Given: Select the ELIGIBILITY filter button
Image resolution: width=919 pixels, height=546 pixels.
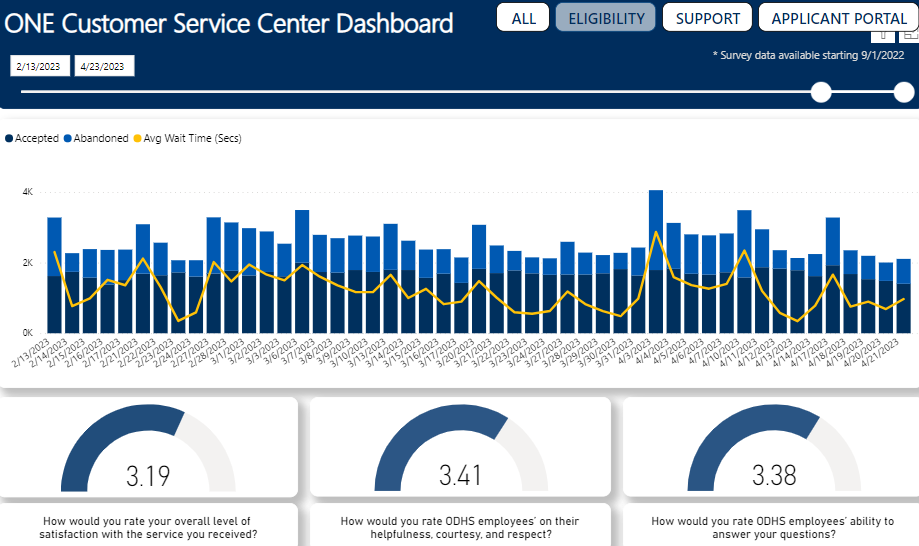Looking at the screenshot, I should click(605, 18).
